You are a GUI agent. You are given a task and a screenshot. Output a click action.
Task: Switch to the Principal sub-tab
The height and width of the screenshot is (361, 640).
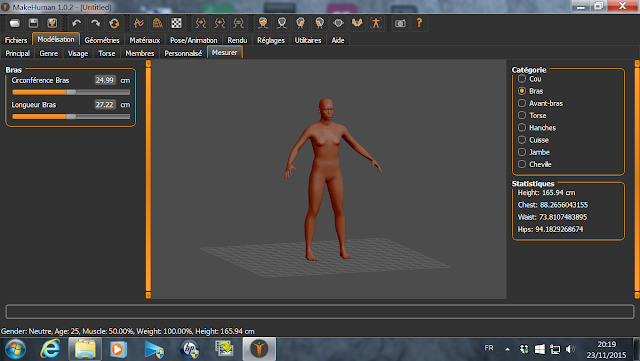18,53
